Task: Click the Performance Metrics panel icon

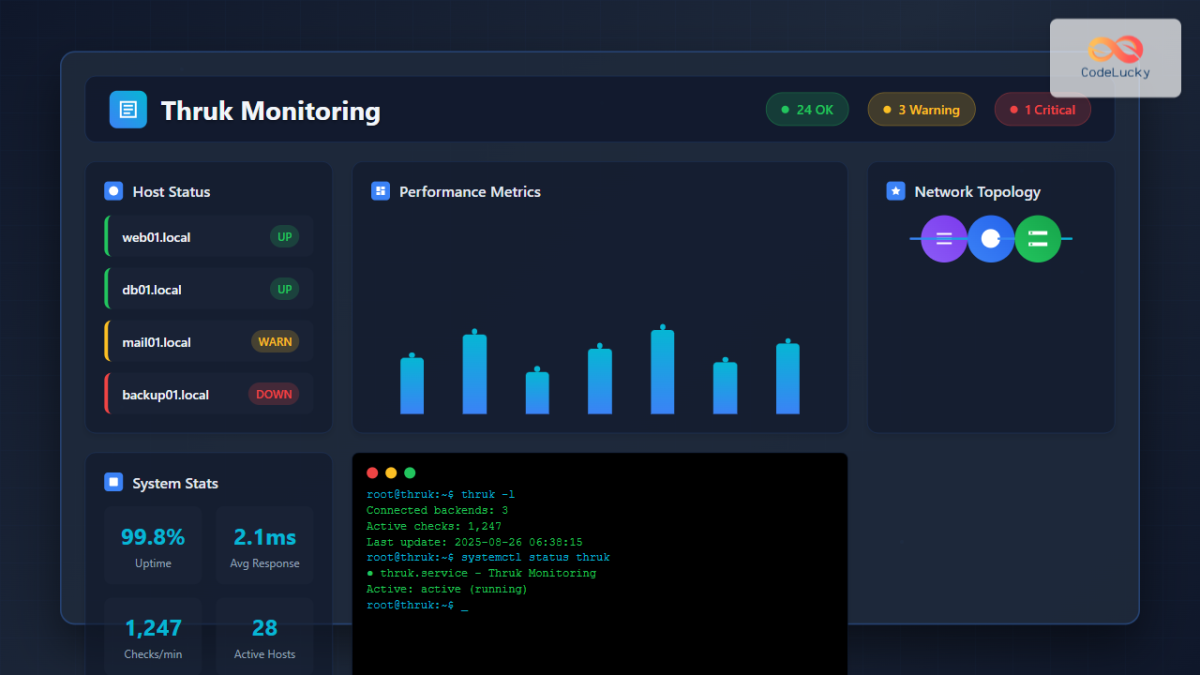Action: click(380, 191)
